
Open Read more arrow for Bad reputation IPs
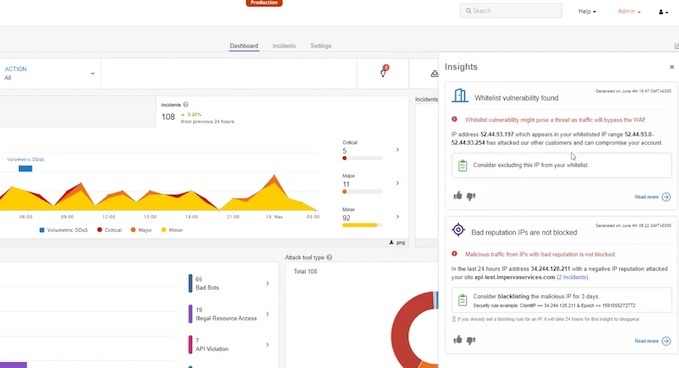[666, 341]
